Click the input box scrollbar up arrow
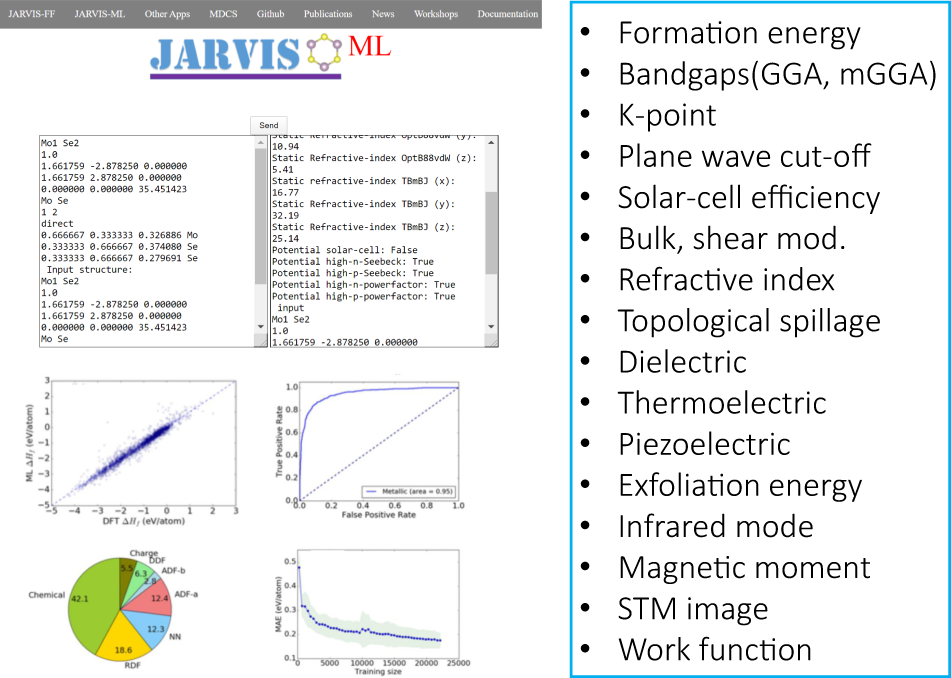 (261, 143)
